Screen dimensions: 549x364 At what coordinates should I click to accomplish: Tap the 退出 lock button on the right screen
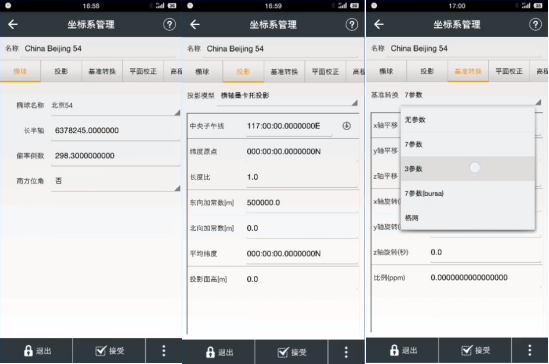[x=403, y=350]
